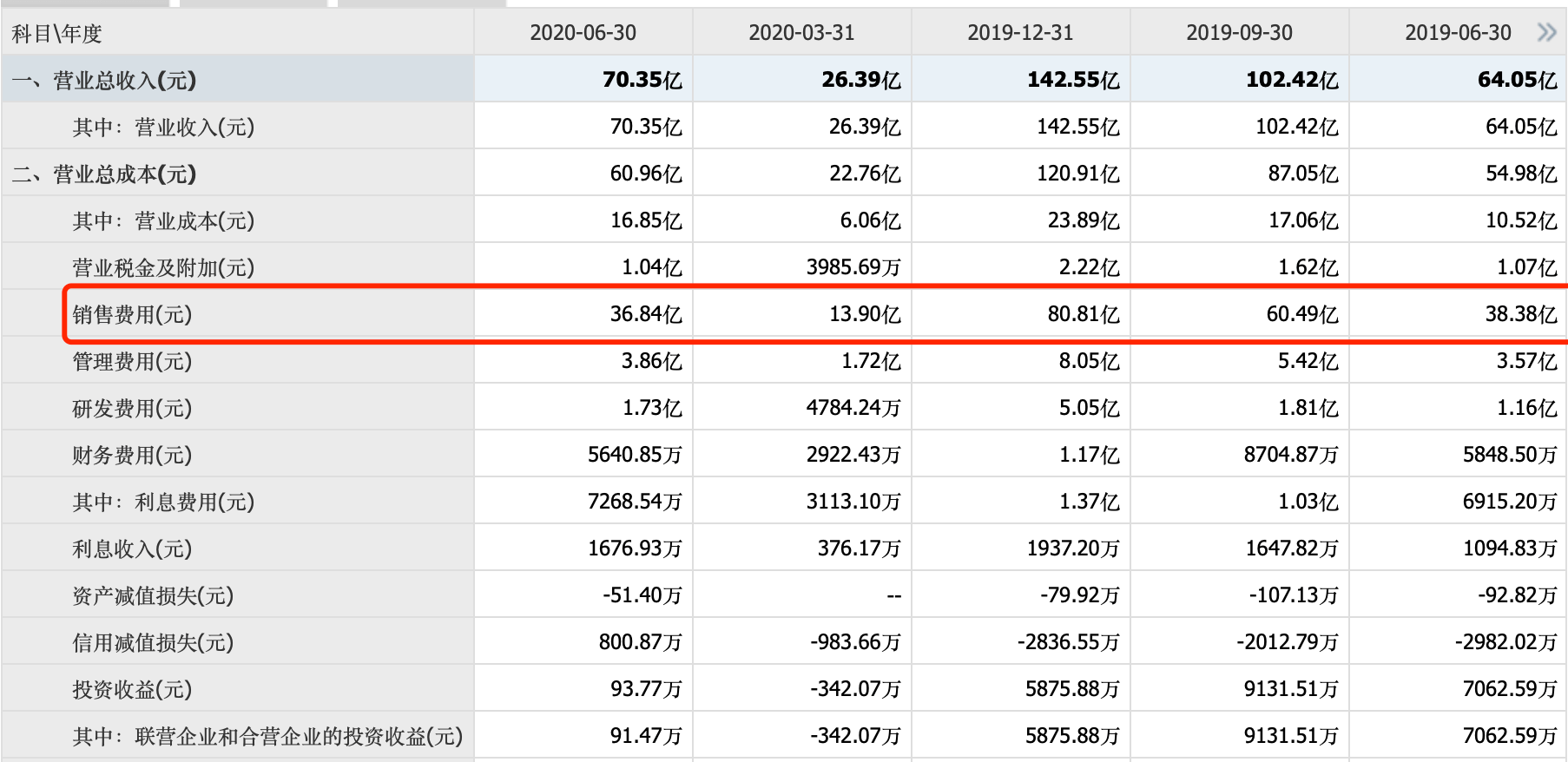
Task: Click the 1937.20万 interest income value
Action: tap(1073, 549)
